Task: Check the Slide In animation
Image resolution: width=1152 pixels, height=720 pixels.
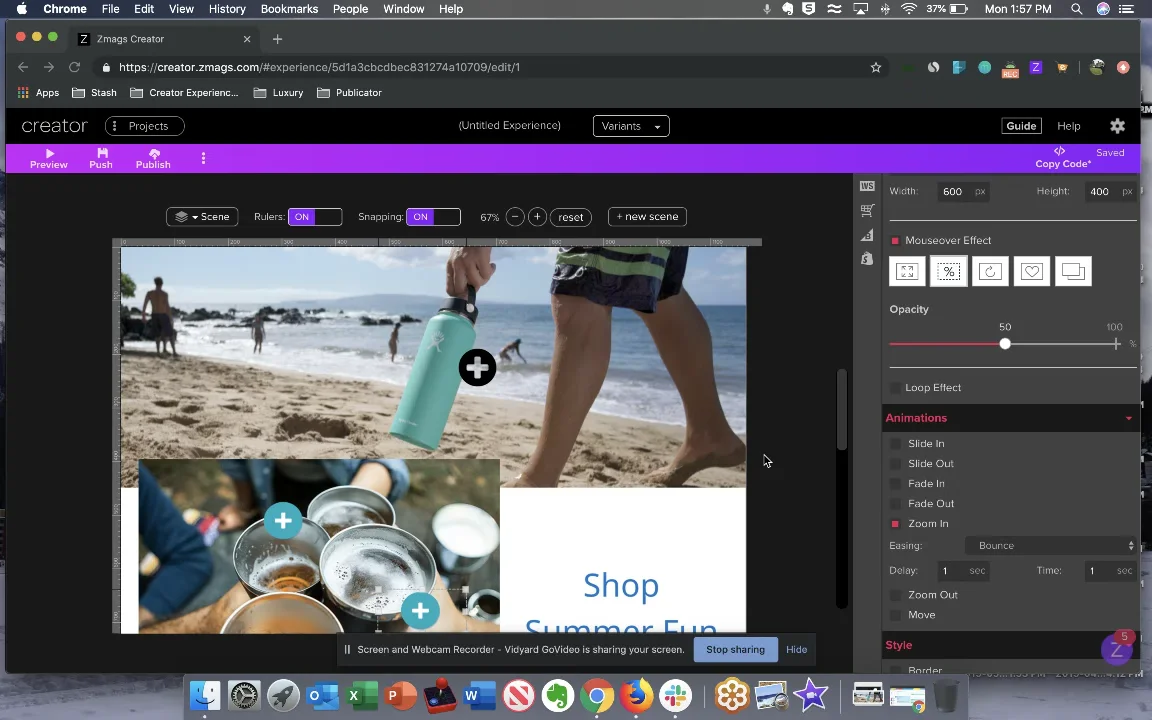Action: 895,444
